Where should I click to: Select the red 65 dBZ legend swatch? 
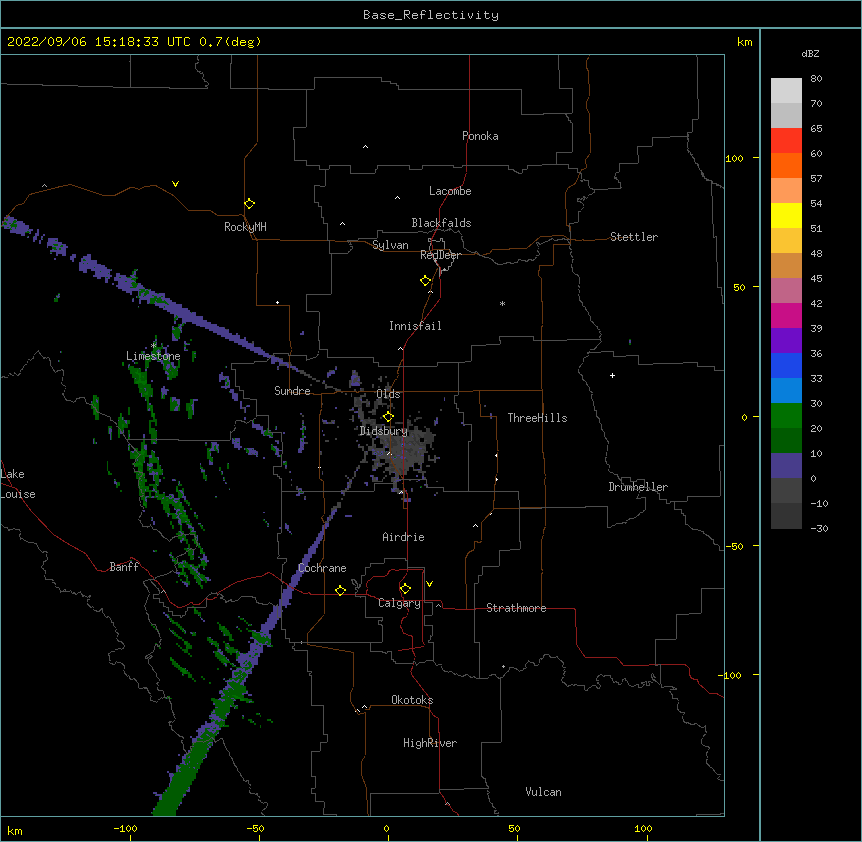tap(786, 140)
